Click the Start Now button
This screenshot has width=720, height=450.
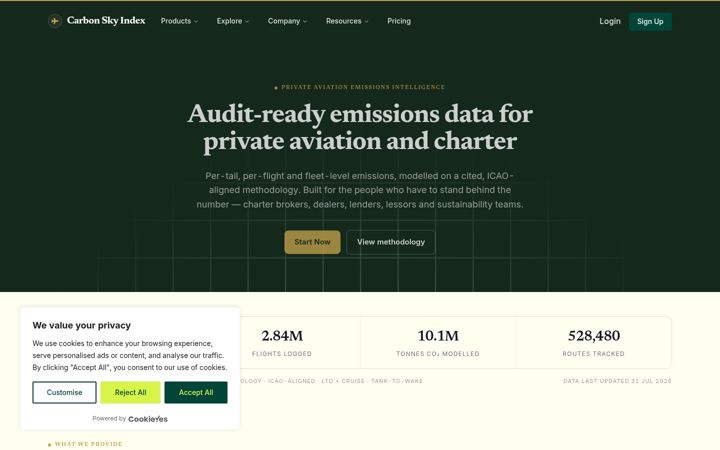(x=312, y=242)
